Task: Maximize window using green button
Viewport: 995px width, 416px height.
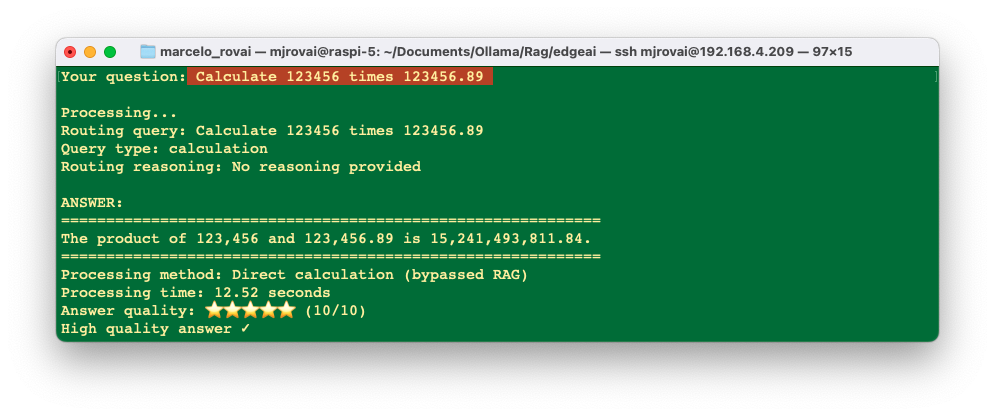Action: (110, 52)
